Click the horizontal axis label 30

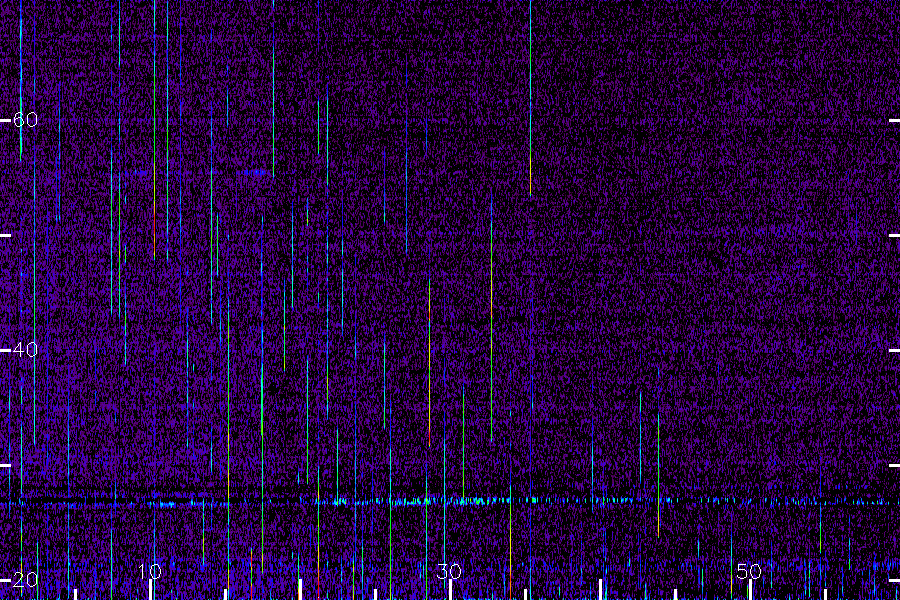click(x=449, y=571)
